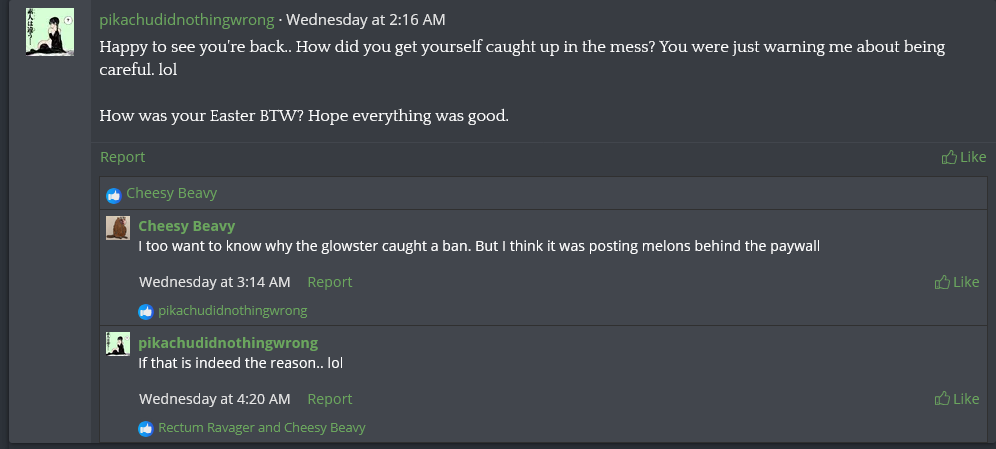The height and width of the screenshot is (449, 996).
Task: Open the Wednesday at 2:16 AM timestamp
Action: (x=366, y=20)
